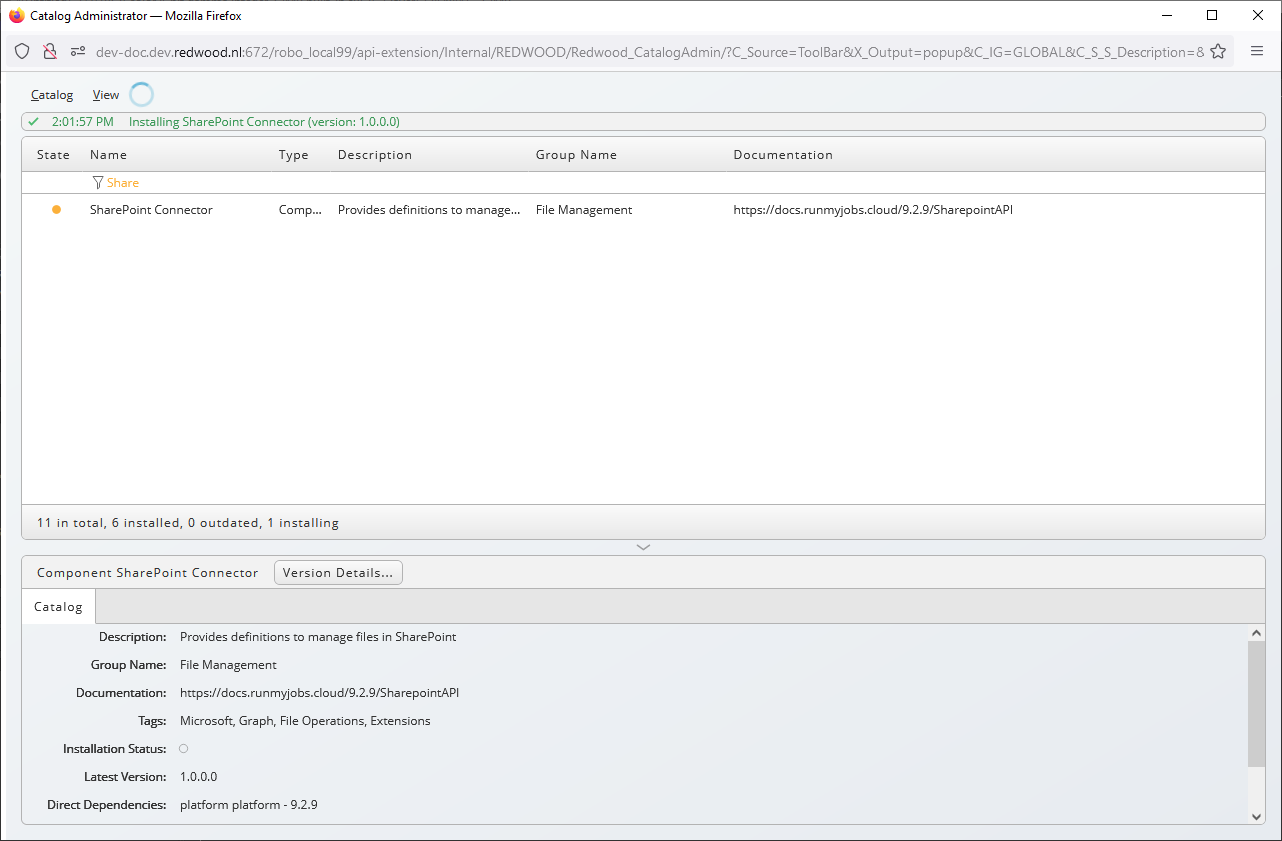Click the Installation Status circle indicator
Image resolution: width=1282 pixels, height=841 pixels.
183,748
